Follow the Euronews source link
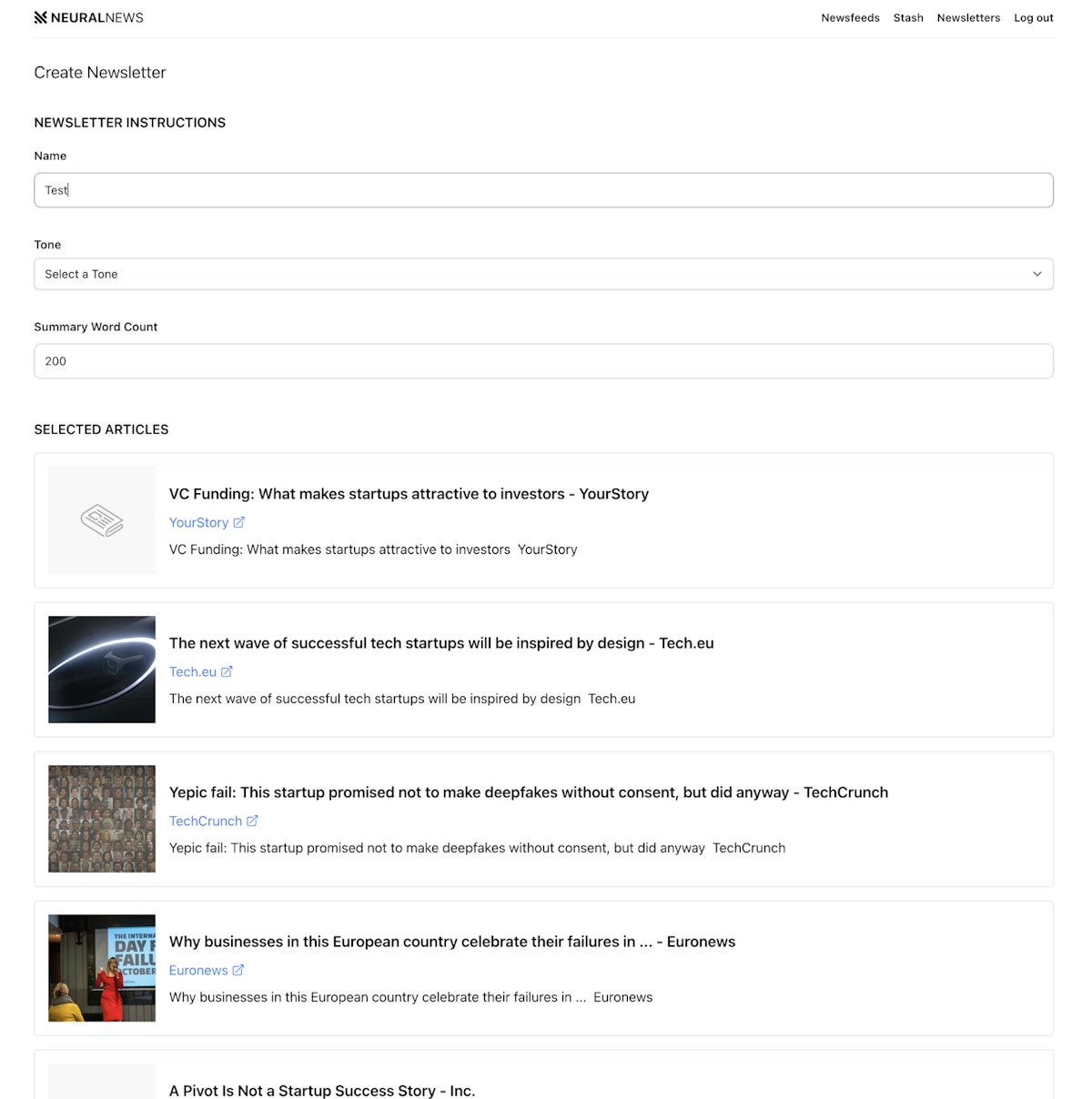The height and width of the screenshot is (1099, 1092). pyautogui.click(x=198, y=970)
